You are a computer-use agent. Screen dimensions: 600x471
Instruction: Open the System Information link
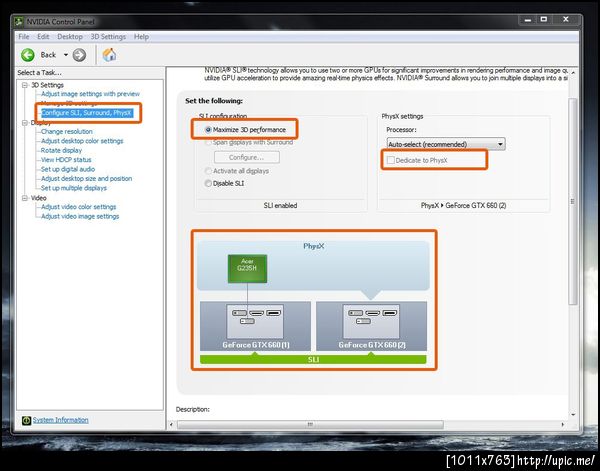click(60, 420)
